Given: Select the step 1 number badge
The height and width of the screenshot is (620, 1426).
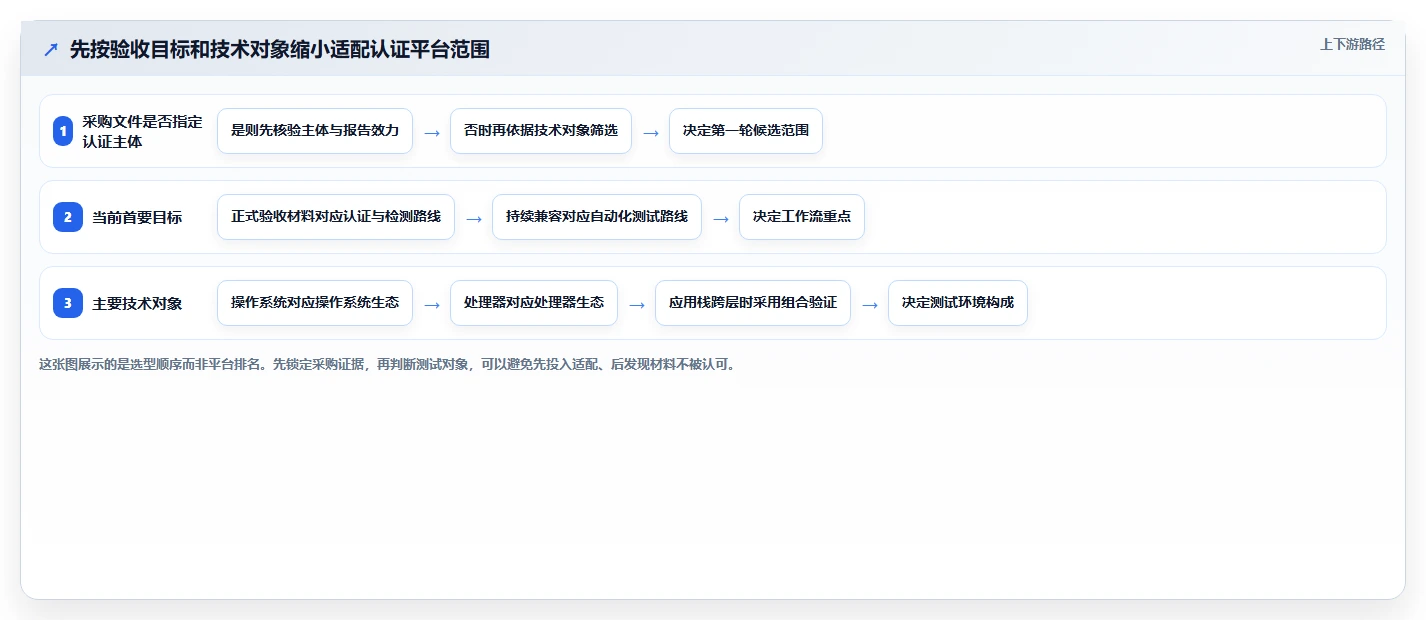Looking at the screenshot, I should coord(63,131).
